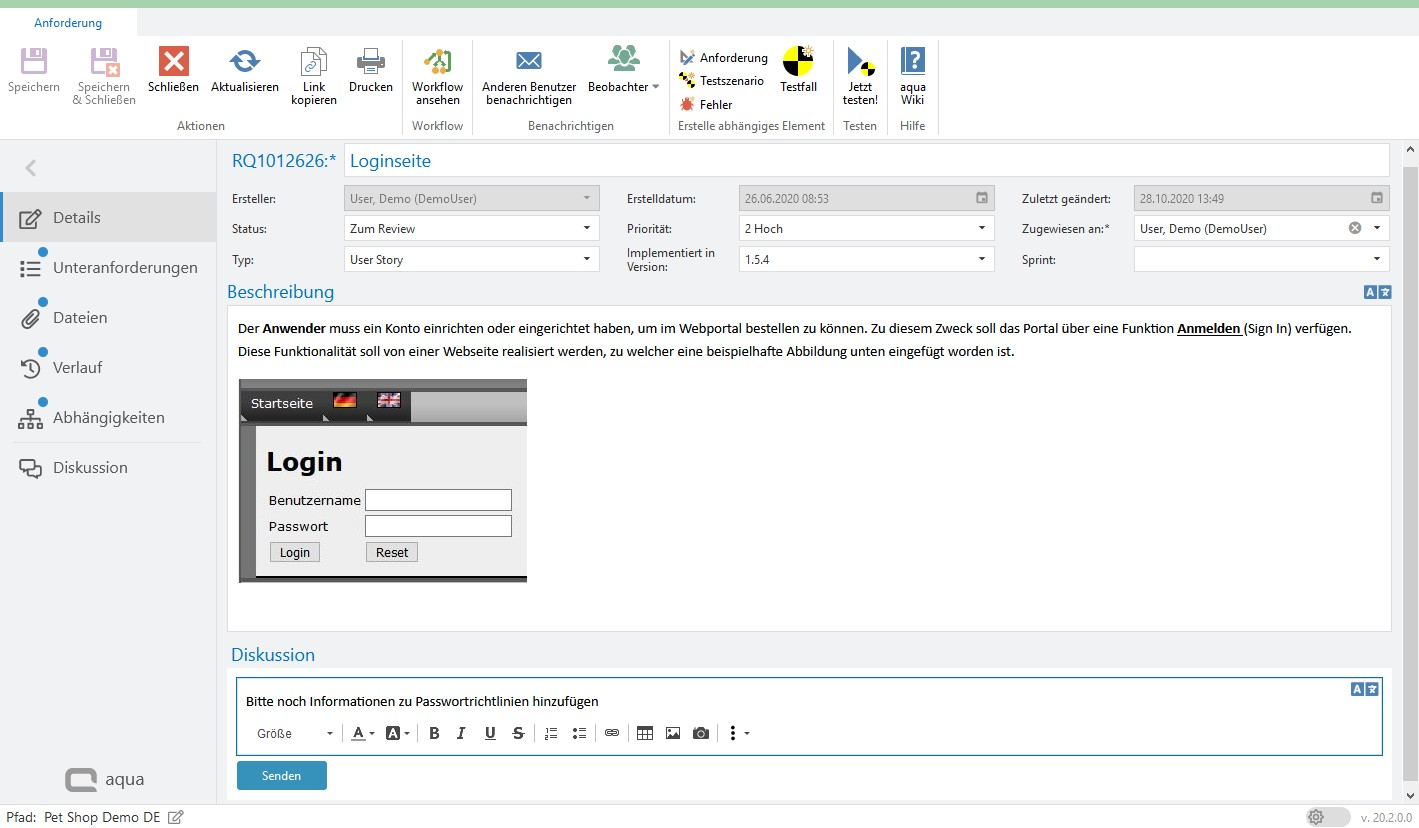The image size is (1419, 828).
Task: Open the Abhängigkeiten section
Action: point(108,418)
